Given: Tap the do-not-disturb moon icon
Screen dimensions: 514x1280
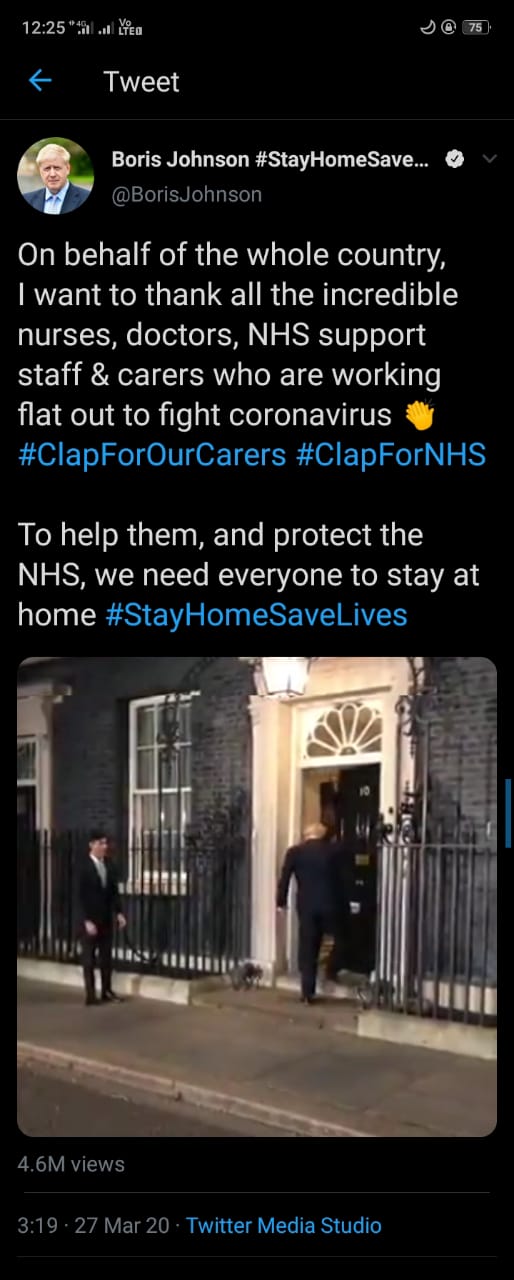Looking at the screenshot, I should 427,27.
